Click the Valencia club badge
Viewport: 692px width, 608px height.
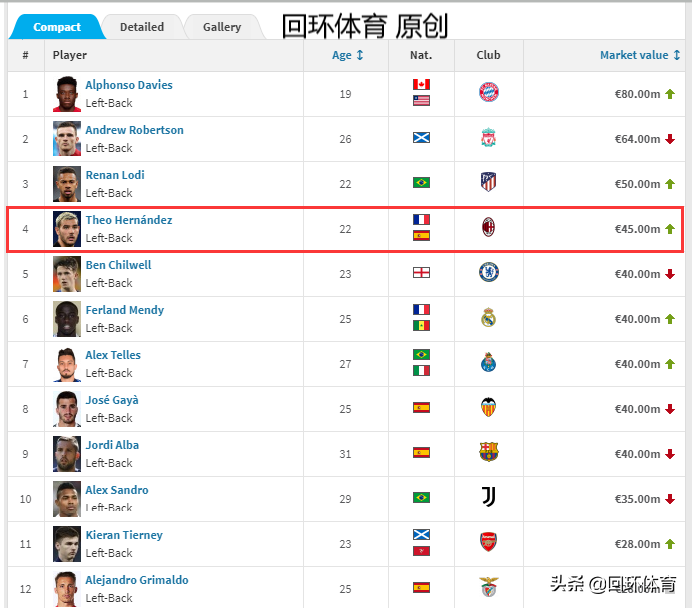(488, 407)
